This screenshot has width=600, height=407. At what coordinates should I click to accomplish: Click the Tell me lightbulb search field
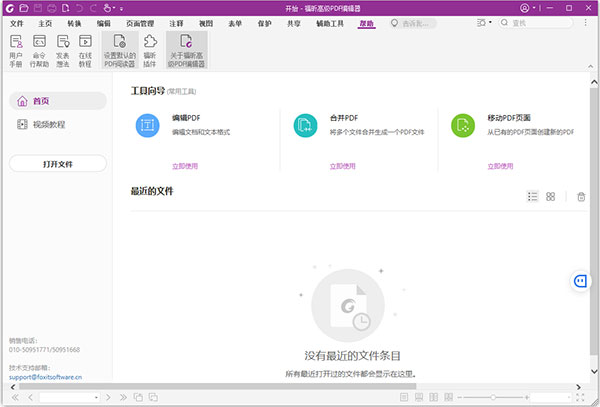(413, 23)
